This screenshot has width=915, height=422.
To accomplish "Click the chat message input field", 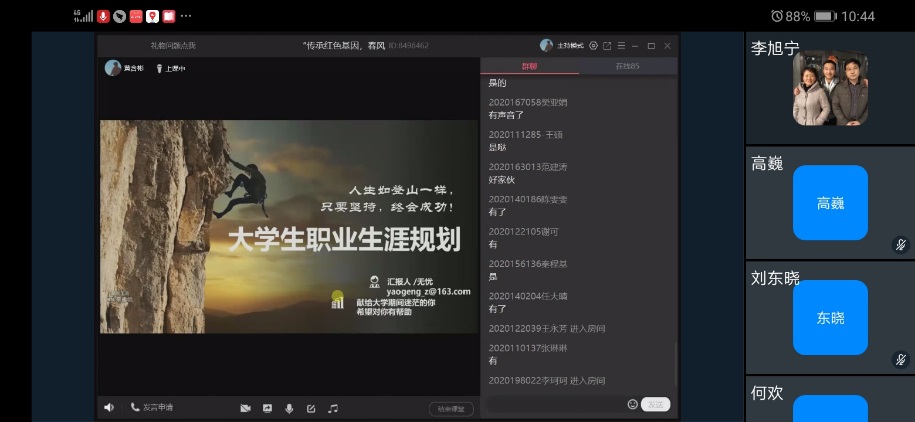I will click(x=554, y=404).
